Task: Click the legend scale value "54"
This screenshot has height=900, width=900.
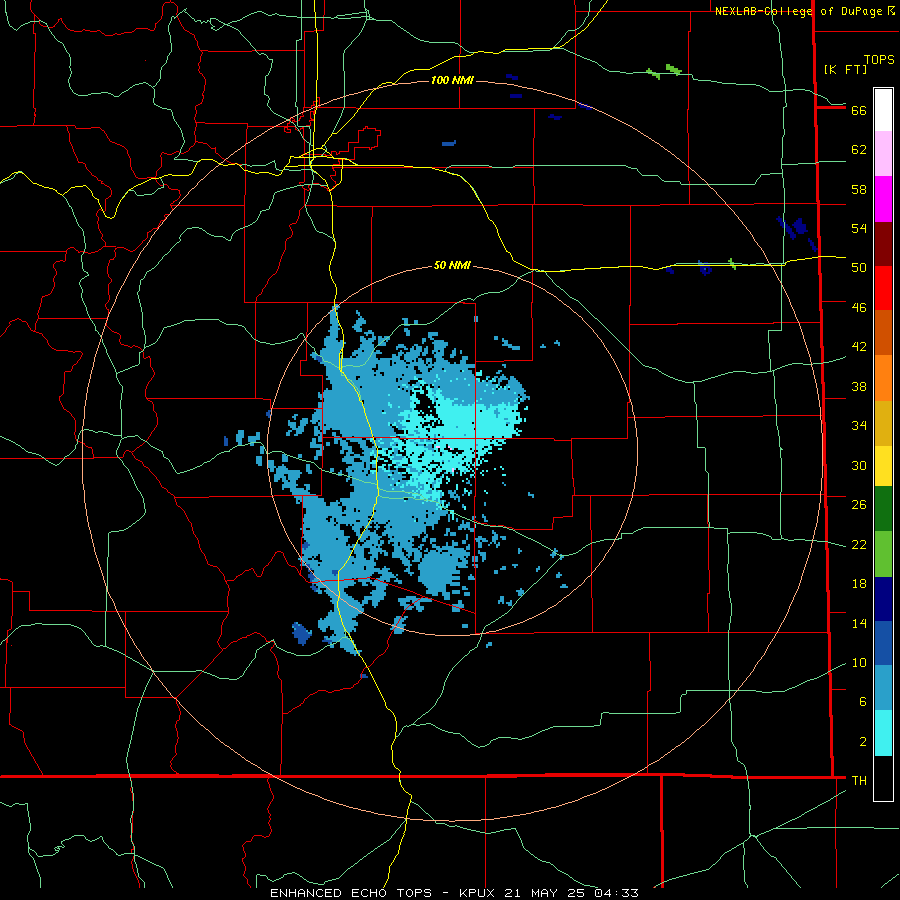Action: (859, 228)
